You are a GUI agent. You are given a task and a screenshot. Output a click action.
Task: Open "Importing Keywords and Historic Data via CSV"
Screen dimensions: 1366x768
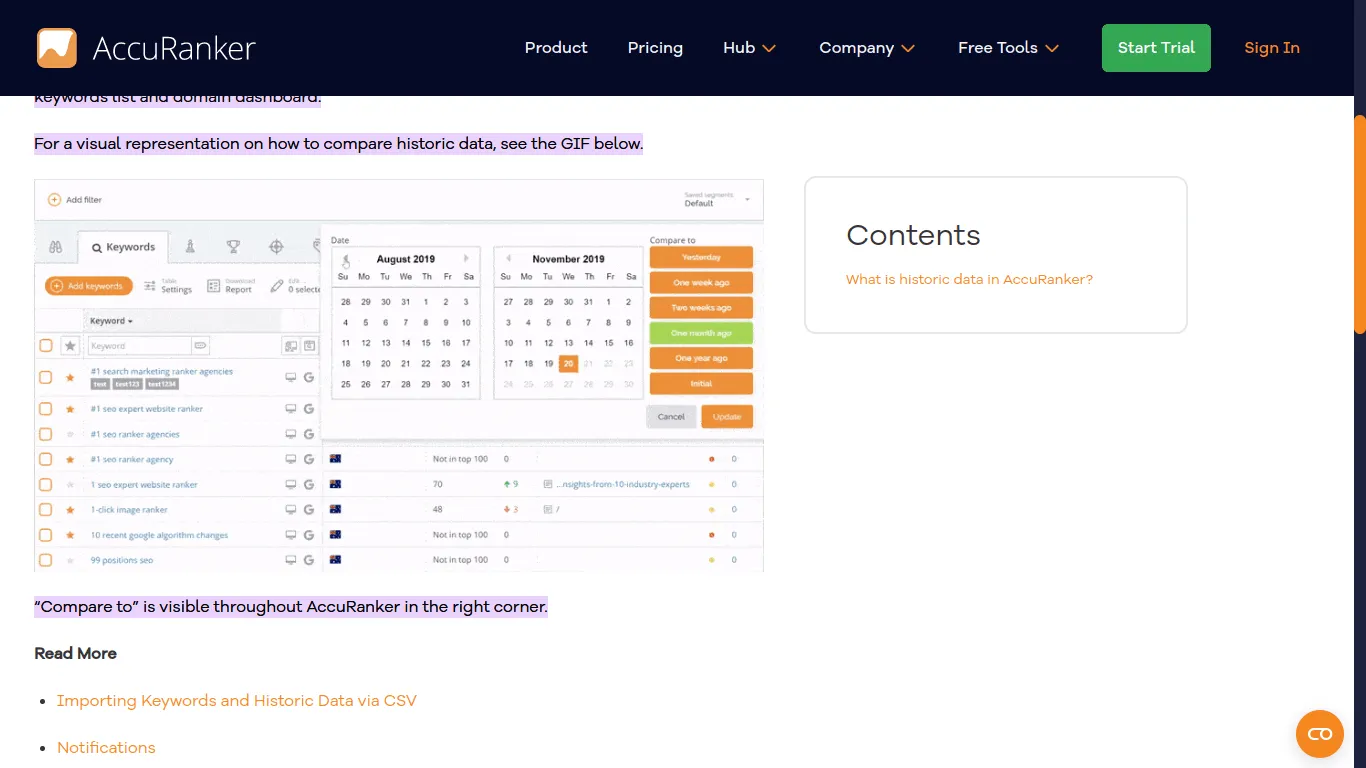(237, 700)
